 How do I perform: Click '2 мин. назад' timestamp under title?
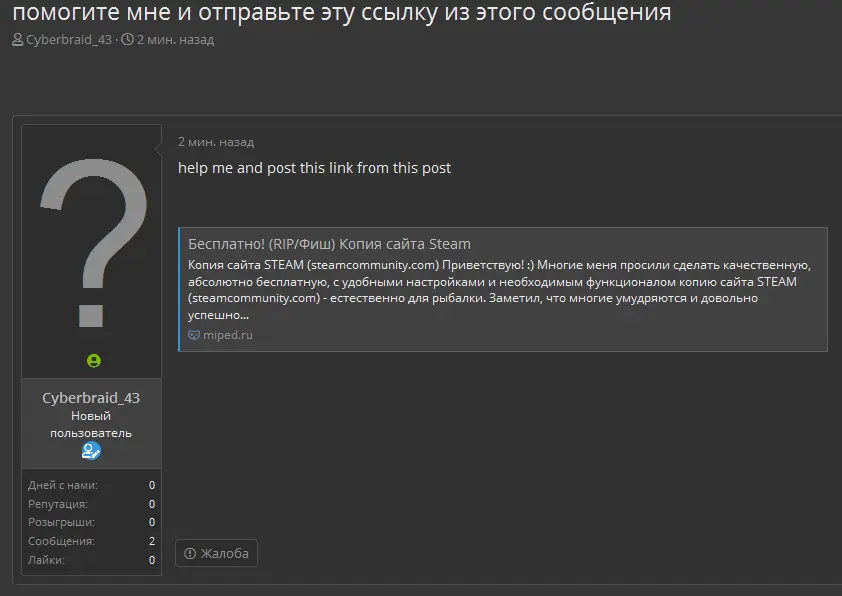(x=175, y=40)
